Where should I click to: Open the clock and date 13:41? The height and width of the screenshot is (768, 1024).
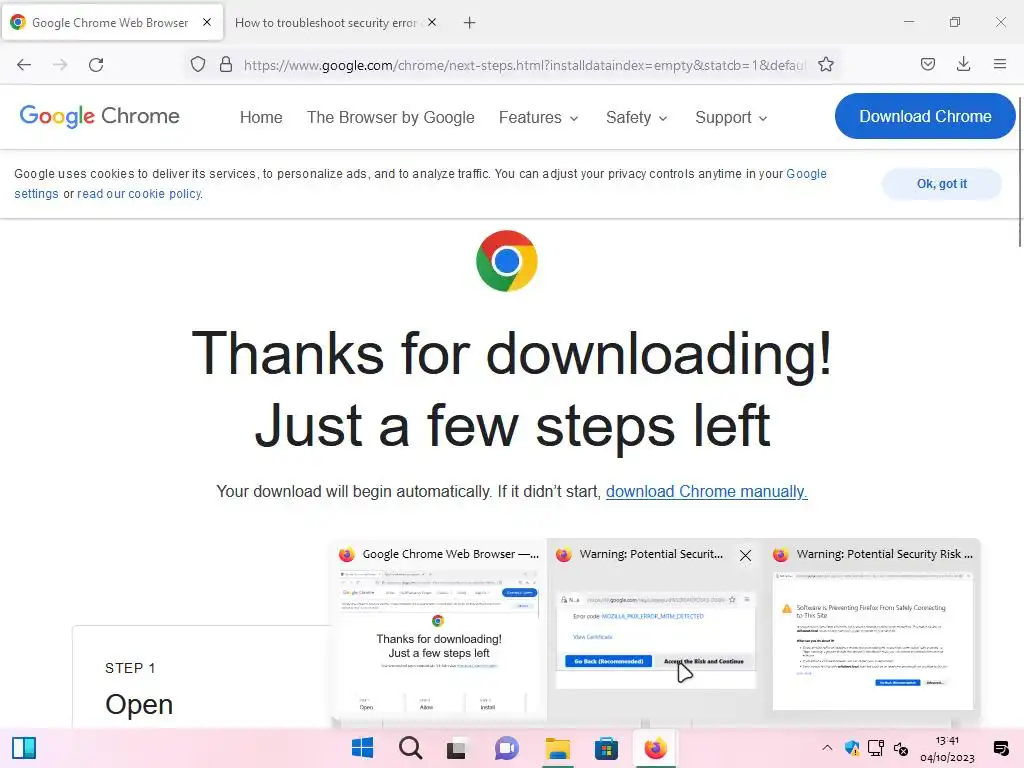[947, 749]
